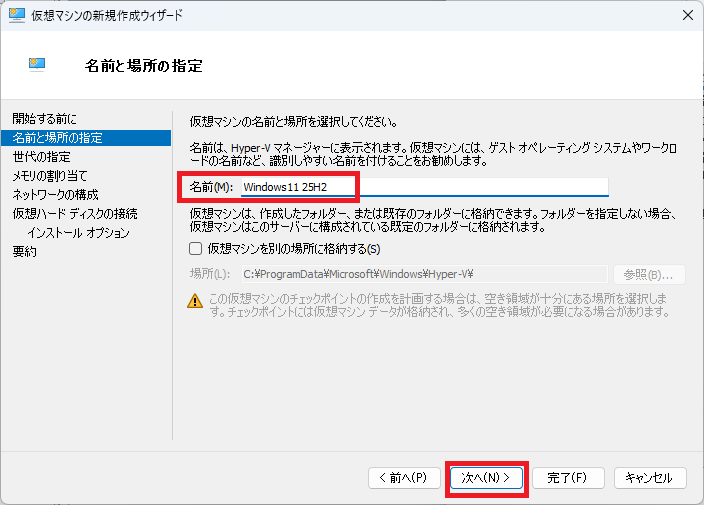Close the 仮想マシンの新規作成ウィザード window
This screenshot has width=704, height=505.
pyautogui.click(x=687, y=15)
